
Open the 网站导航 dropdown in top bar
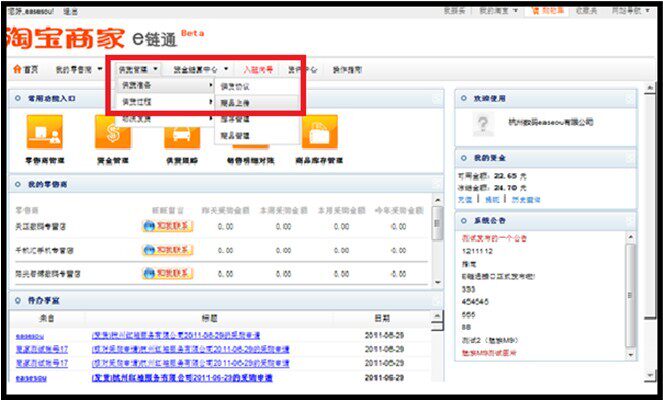tap(630, 11)
